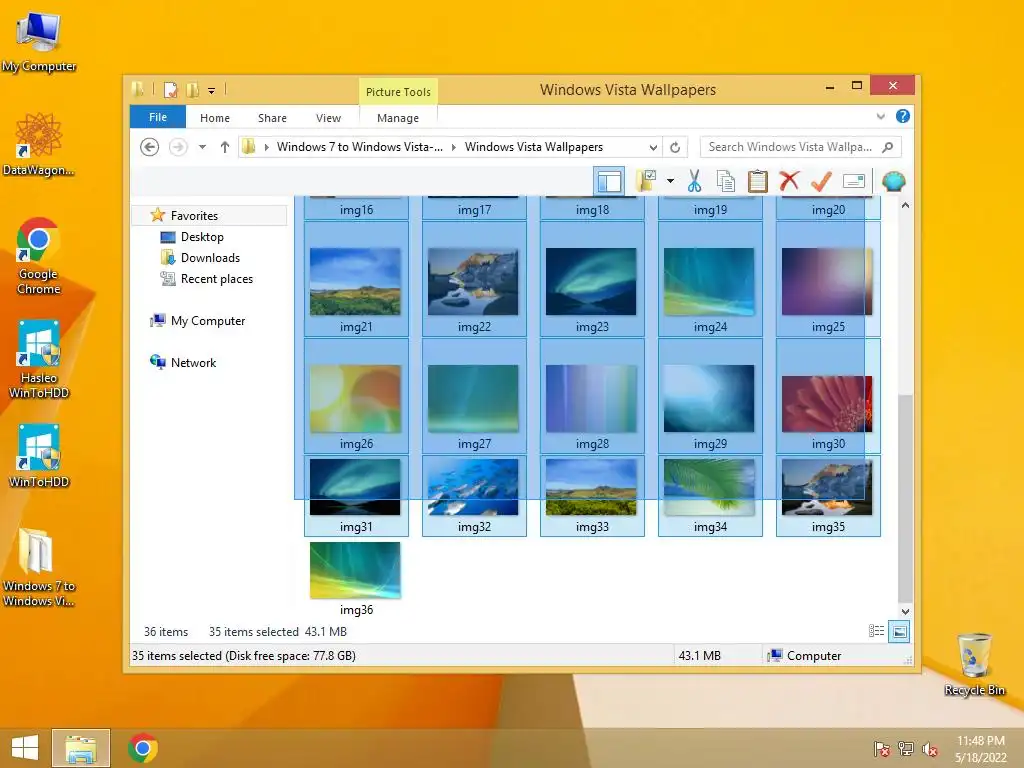Open the DataWagon desktop shortcut
This screenshot has height=768, width=1024.
39,145
